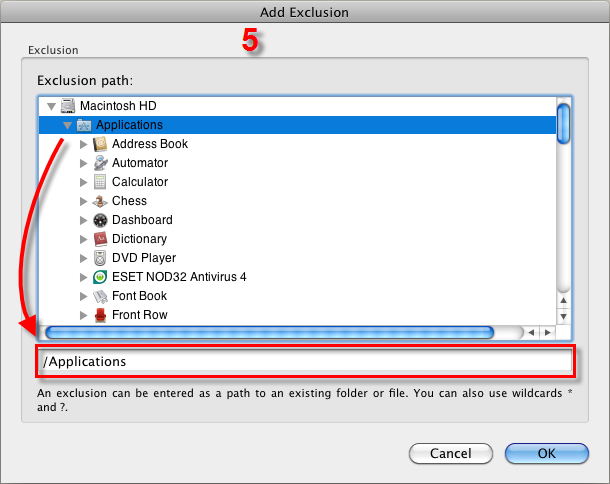Click the Address Book app icon
The height and width of the screenshot is (484, 610).
coord(100,144)
